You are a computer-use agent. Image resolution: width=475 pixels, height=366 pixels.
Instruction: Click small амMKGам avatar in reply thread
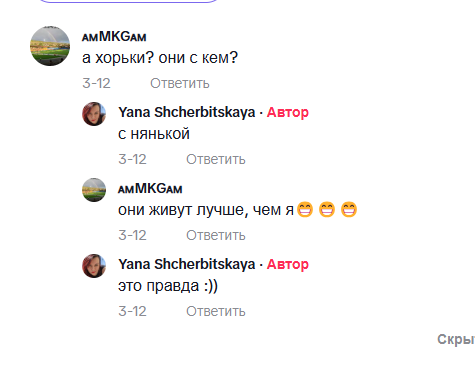coord(94,190)
